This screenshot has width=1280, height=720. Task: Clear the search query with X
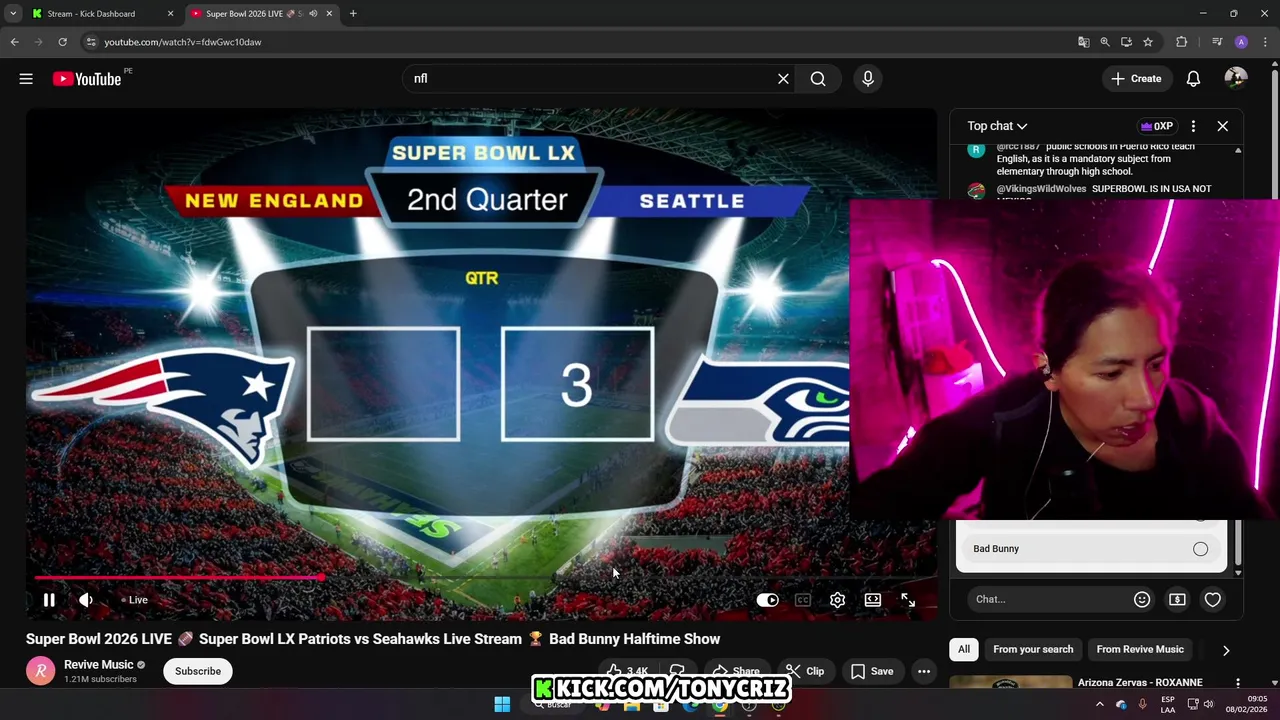783,79
